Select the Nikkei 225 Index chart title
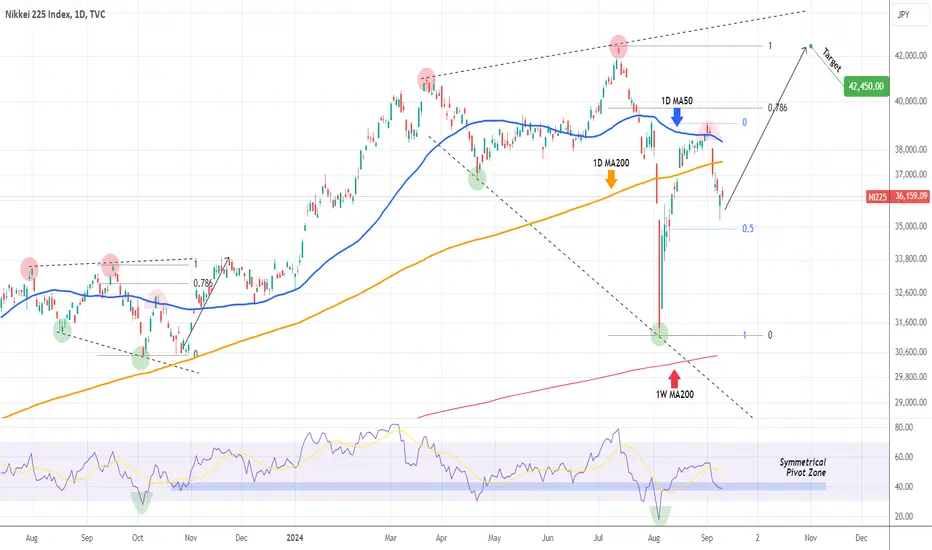 pos(55,14)
